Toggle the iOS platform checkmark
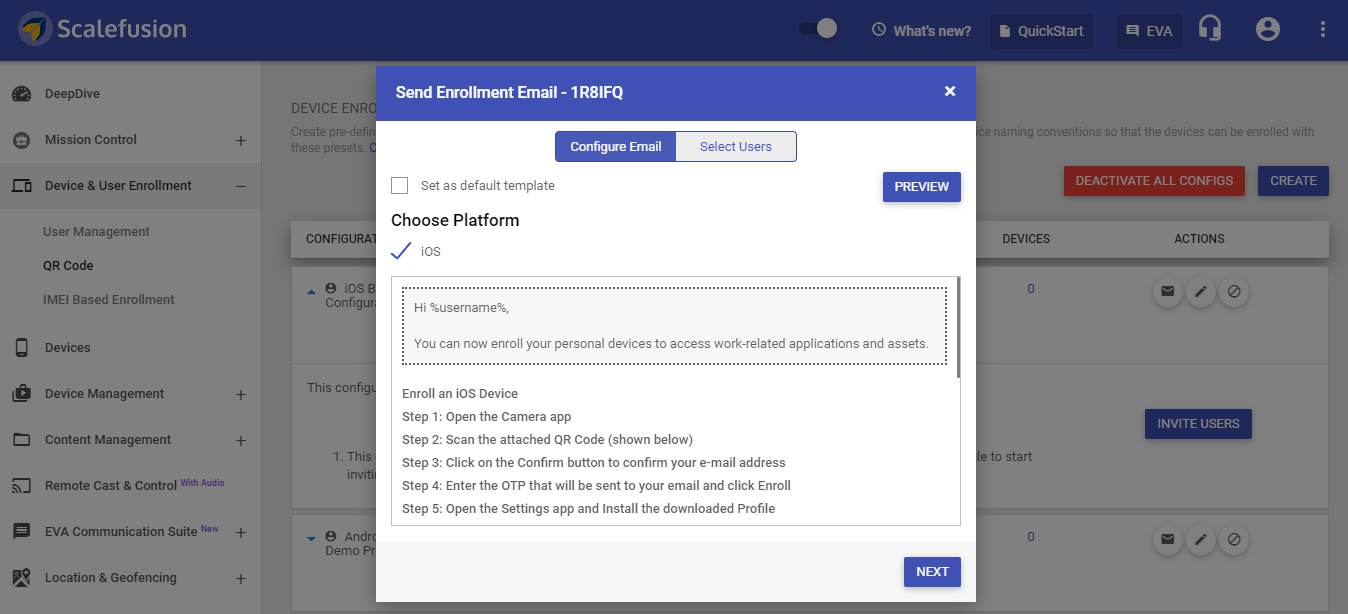1348x614 pixels. [401, 251]
